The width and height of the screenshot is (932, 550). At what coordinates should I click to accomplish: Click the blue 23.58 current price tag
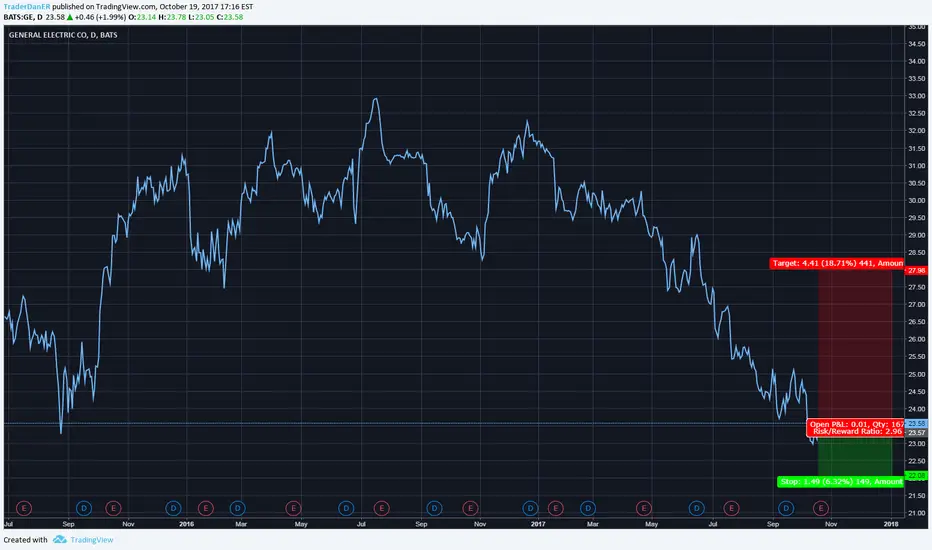pyautogui.click(x=916, y=424)
